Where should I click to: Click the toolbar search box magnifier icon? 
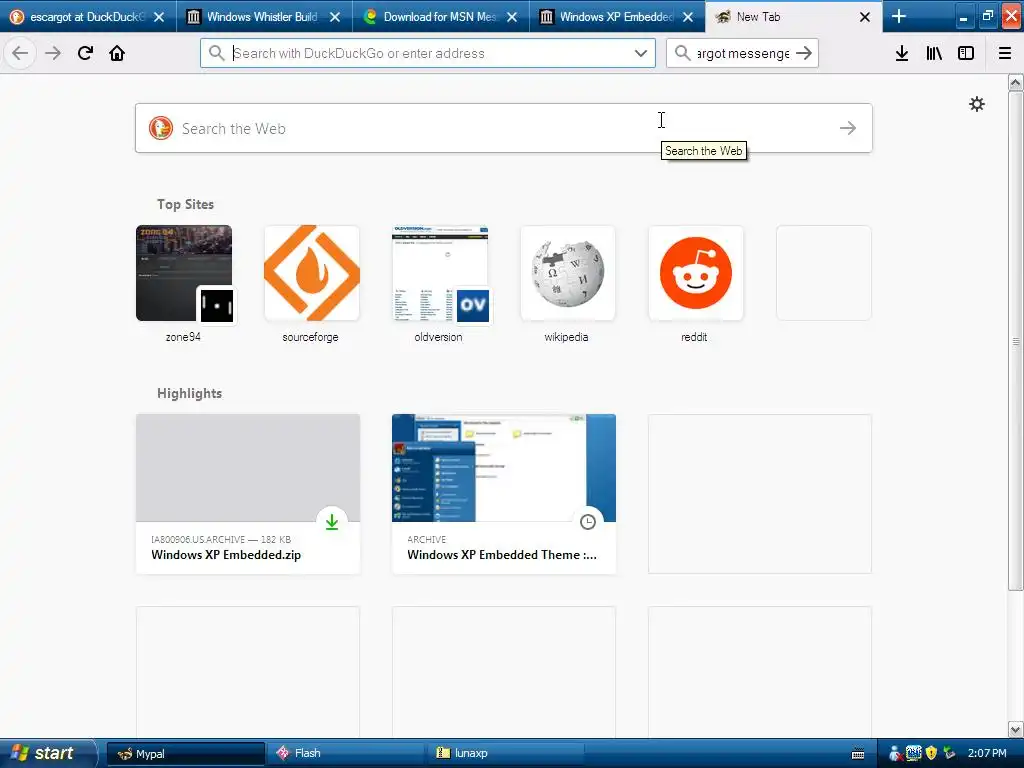tap(682, 53)
